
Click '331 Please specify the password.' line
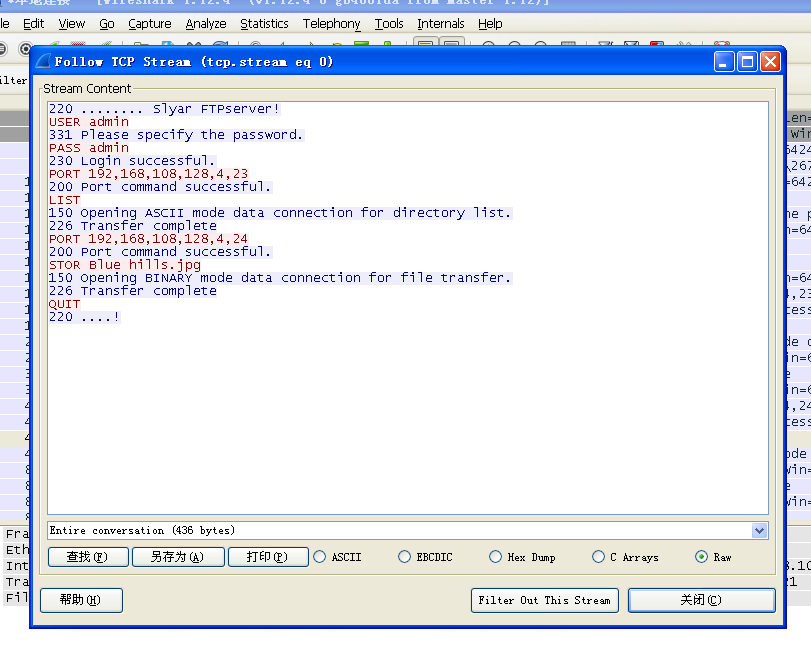click(x=176, y=135)
